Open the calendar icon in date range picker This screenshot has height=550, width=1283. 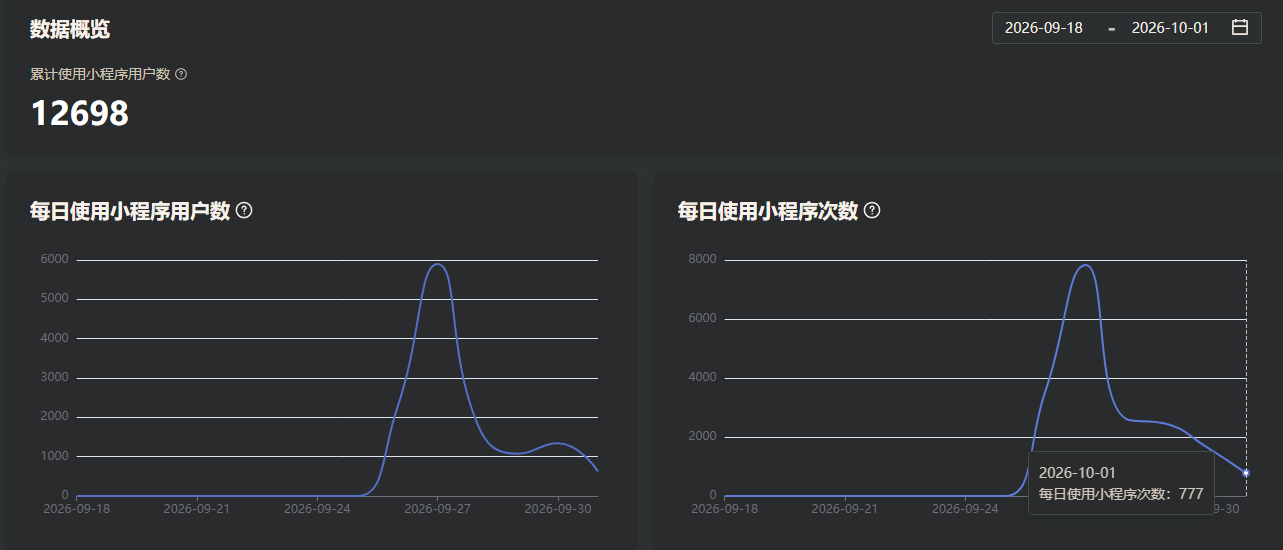tap(1240, 28)
